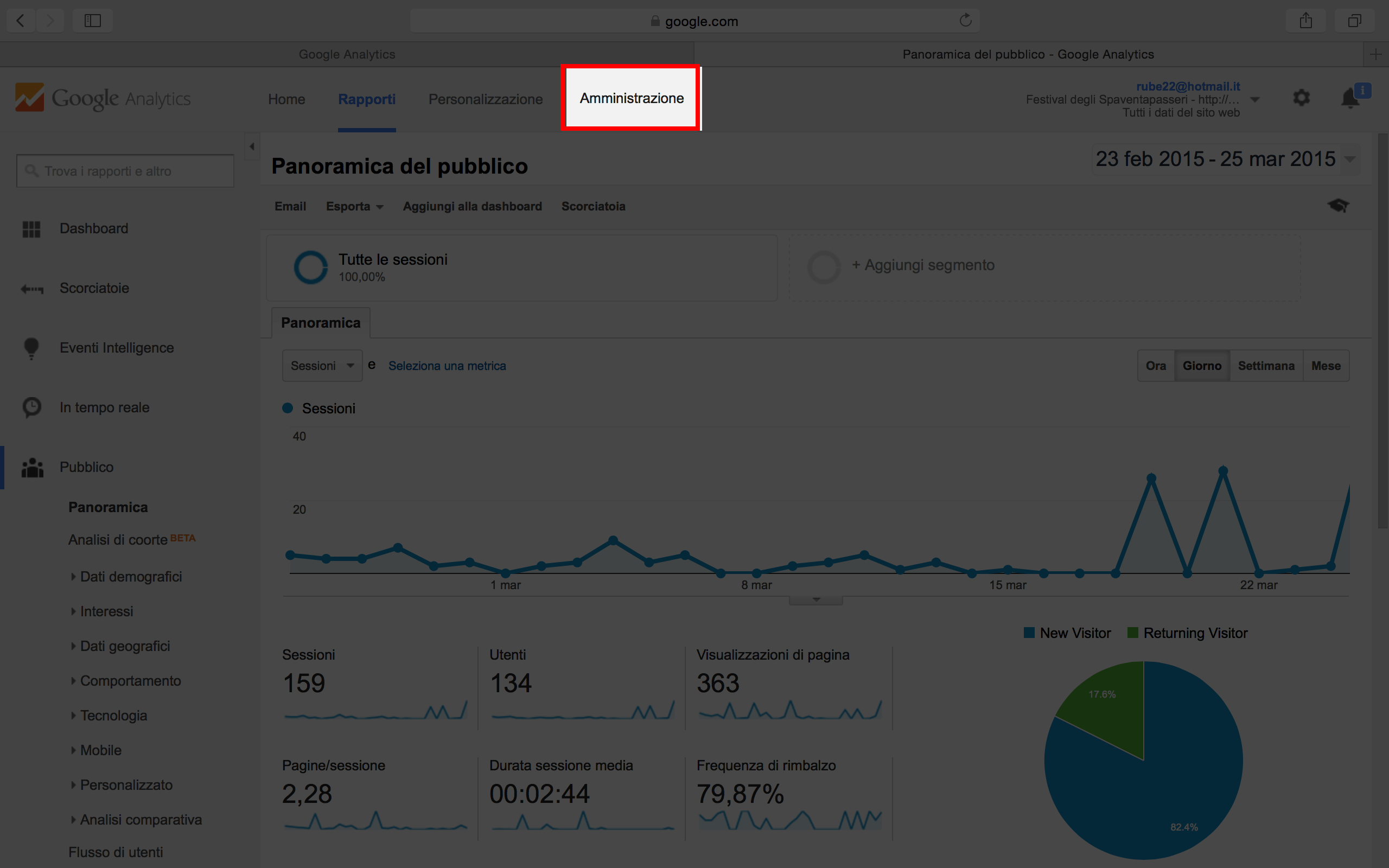Click Aggiungi alla dashboard button
The image size is (1389, 868).
[x=472, y=206]
